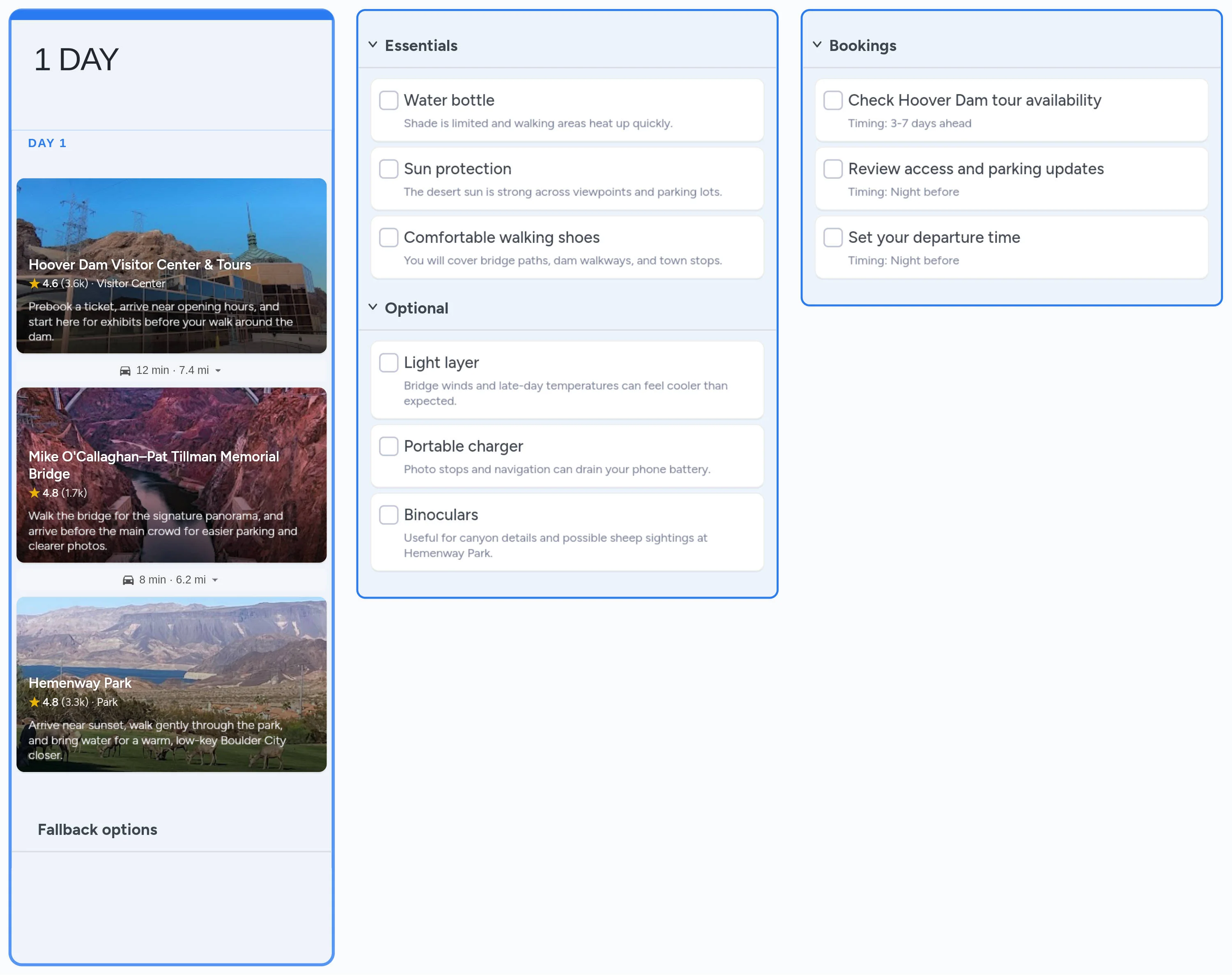This screenshot has width=1232, height=975.
Task: Collapse the Essentials section
Action: pyautogui.click(x=374, y=44)
